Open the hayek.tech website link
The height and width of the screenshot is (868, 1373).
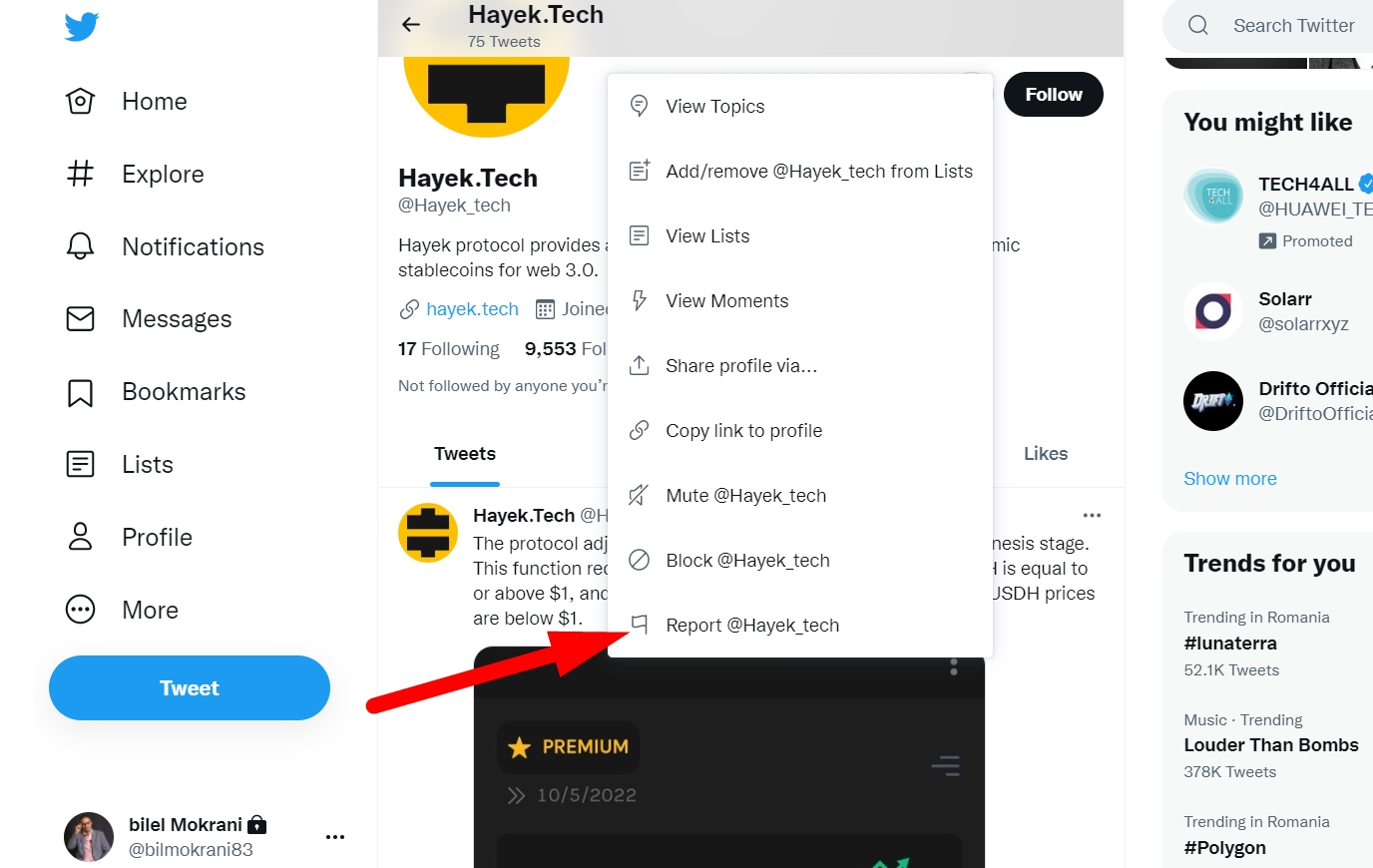[x=472, y=309]
